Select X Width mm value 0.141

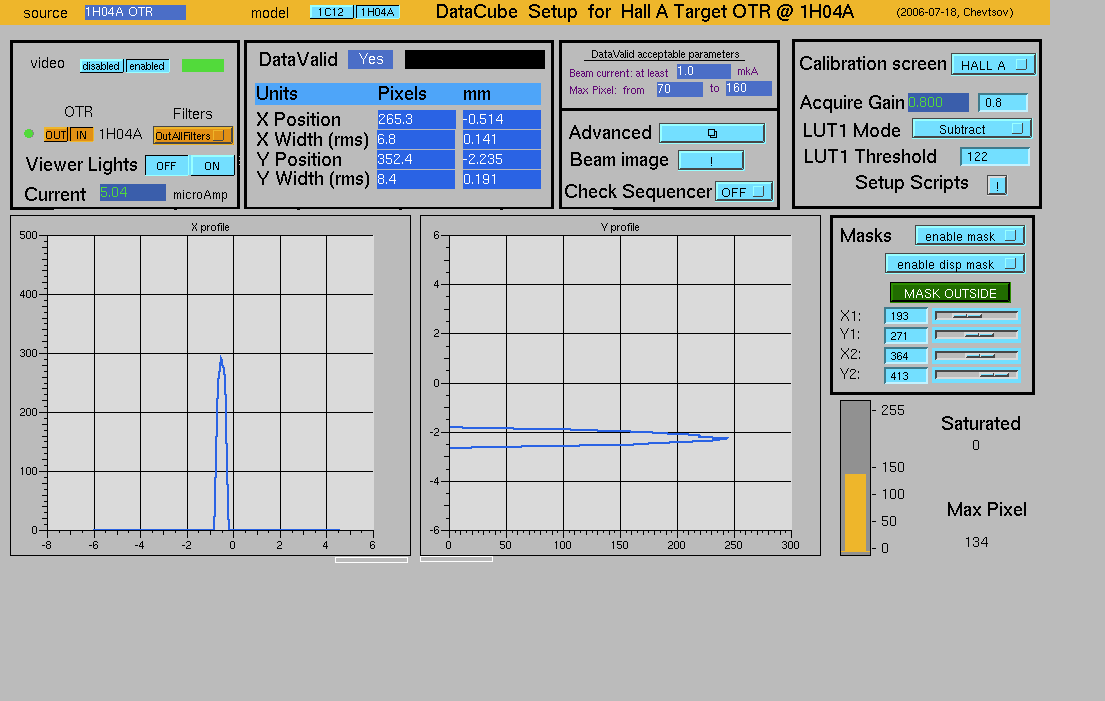click(501, 139)
